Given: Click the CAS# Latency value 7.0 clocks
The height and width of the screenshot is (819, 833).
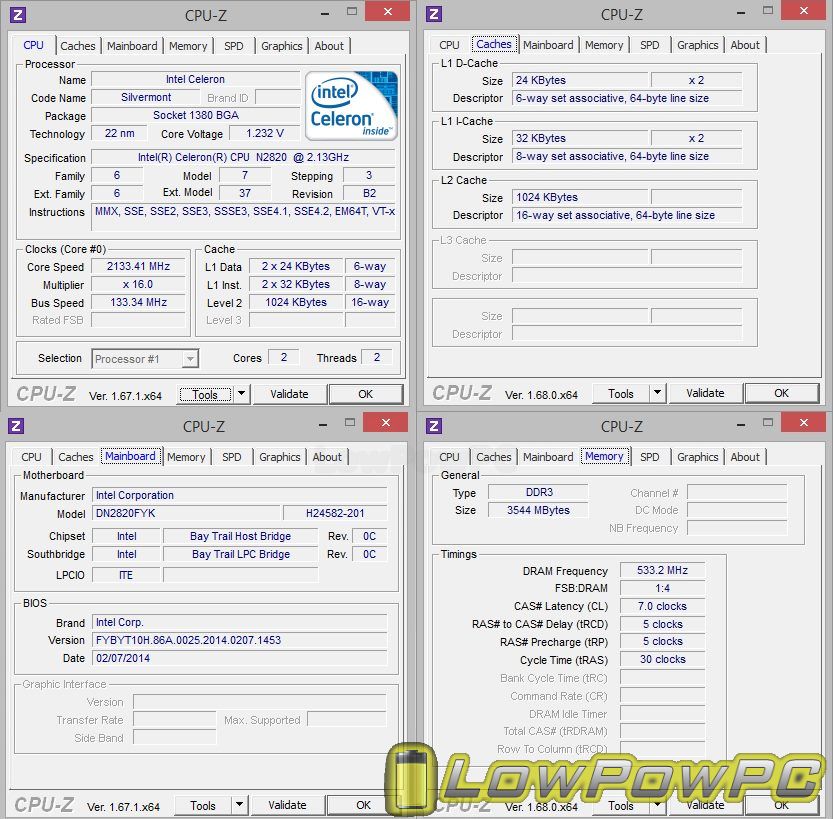Looking at the screenshot, I should pos(662,607).
